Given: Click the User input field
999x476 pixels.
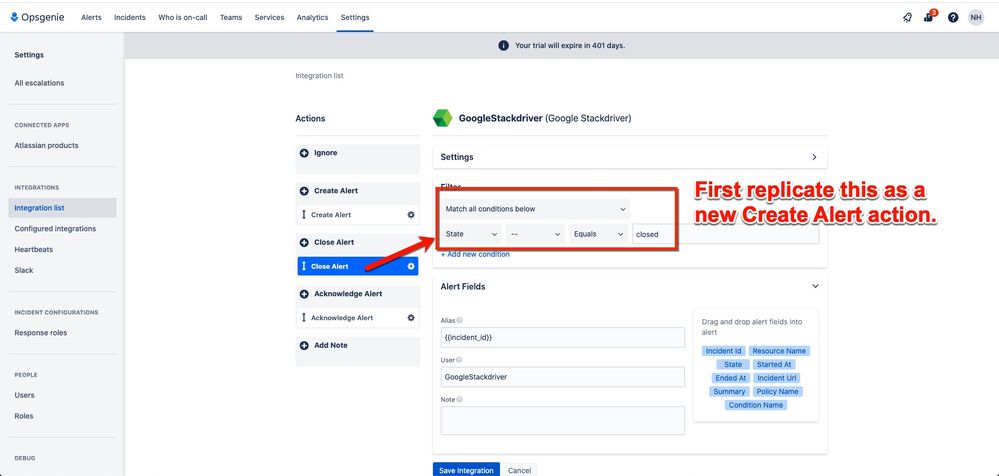Looking at the screenshot, I should (563, 377).
